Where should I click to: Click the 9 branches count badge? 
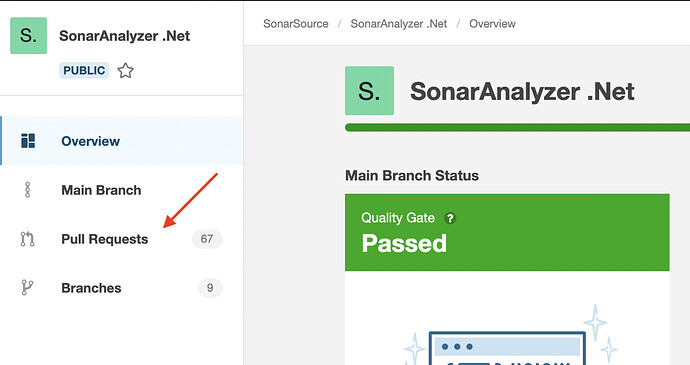[210, 288]
